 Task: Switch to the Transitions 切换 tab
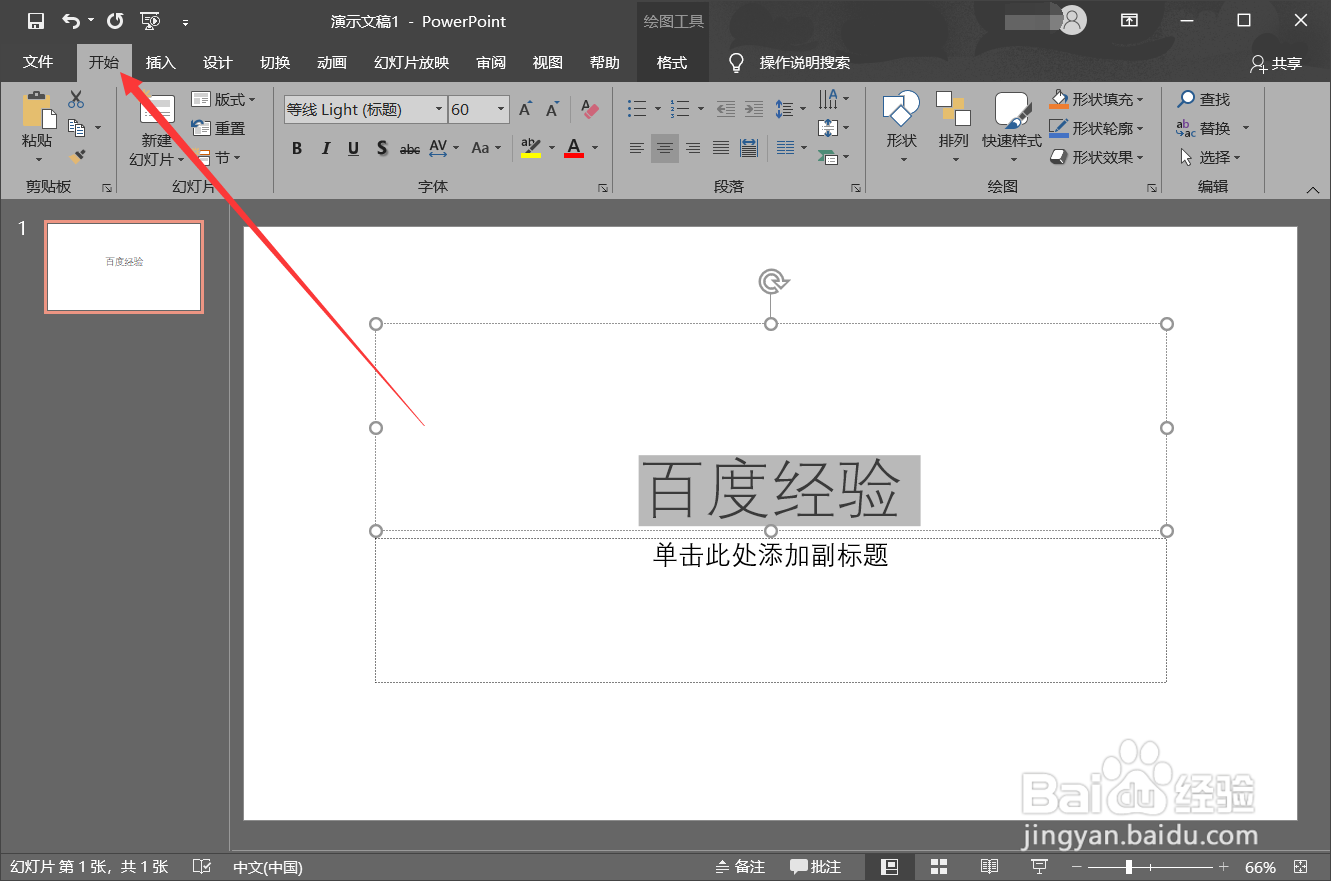coord(275,62)
